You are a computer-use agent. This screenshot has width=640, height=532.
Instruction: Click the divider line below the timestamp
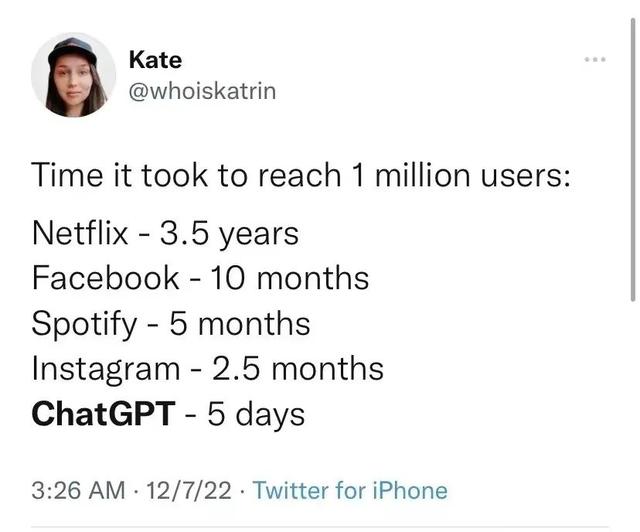320,527
